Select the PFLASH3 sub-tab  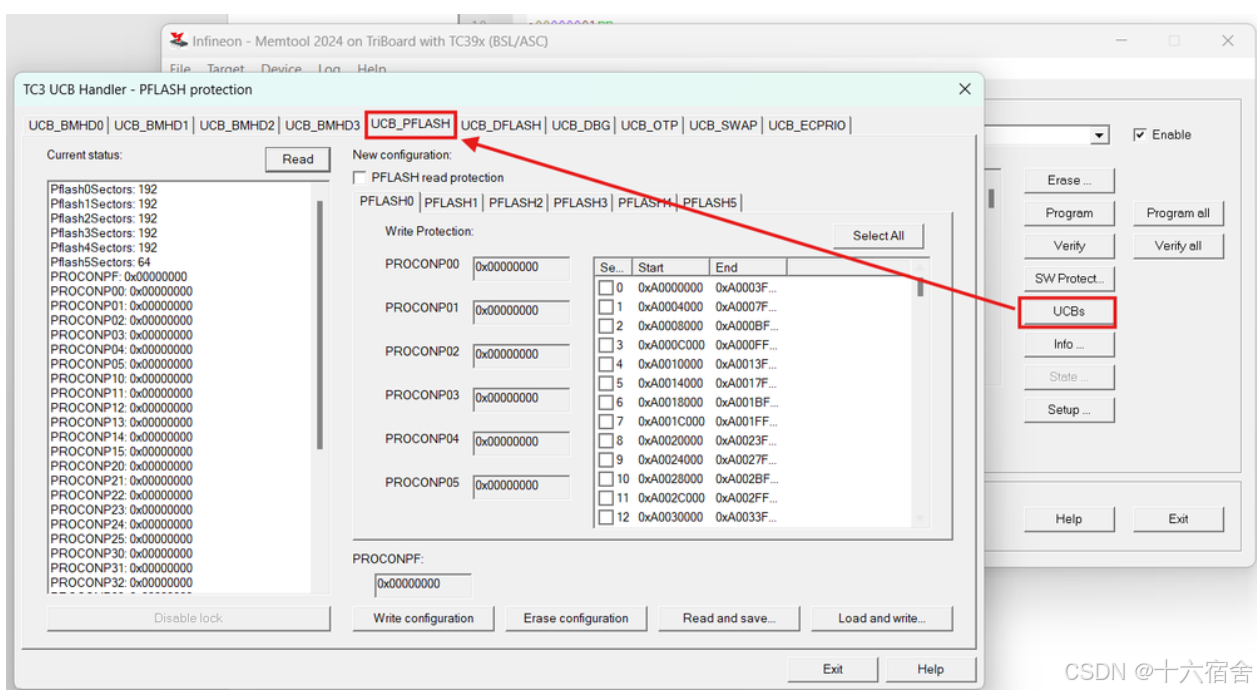point(580,202)
